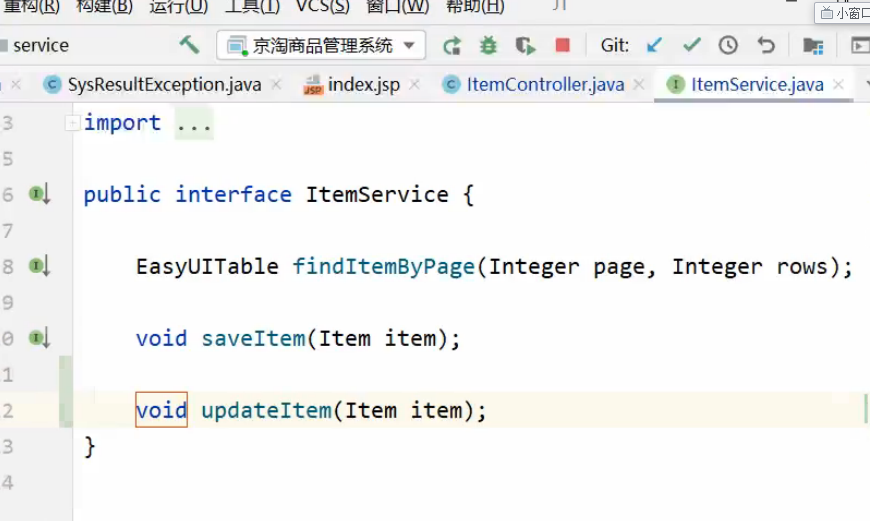
Task: Switch to SysResultException.java tab
Action: 164,85
